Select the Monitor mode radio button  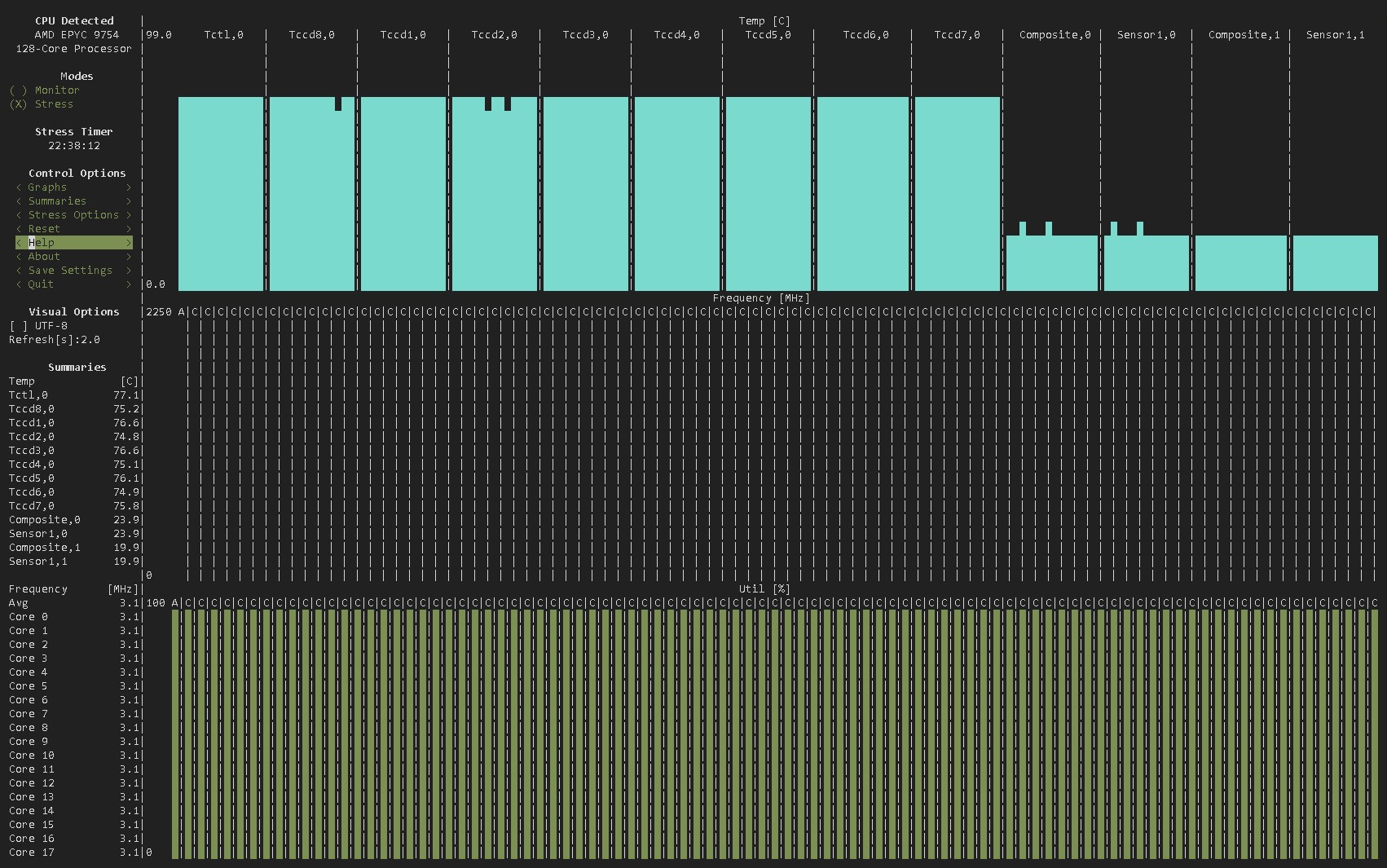[x=45, y=90]
